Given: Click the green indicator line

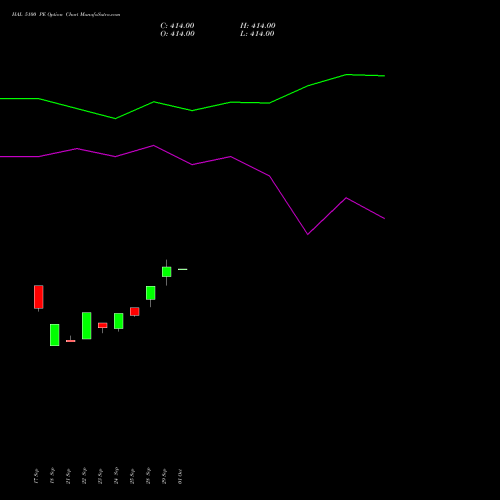Looking at the screenshot, I should coord(192,110).
